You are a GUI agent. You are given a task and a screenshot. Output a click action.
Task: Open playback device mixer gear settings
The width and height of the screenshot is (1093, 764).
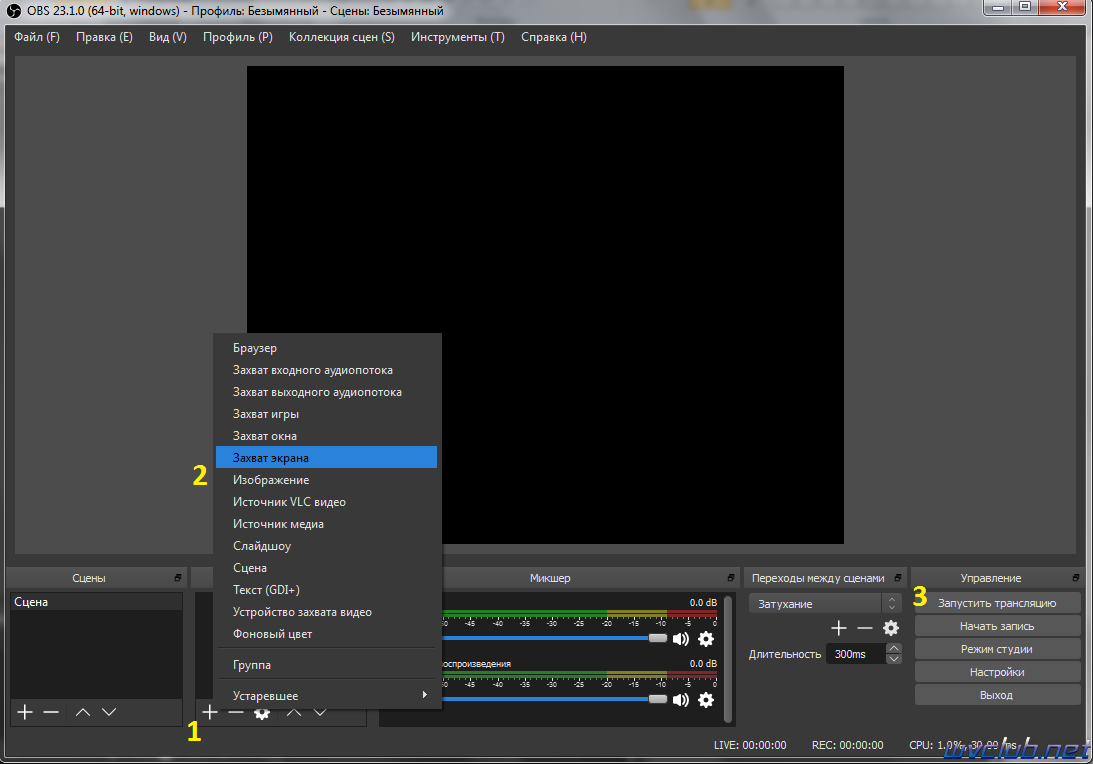[x=705, y=699]
